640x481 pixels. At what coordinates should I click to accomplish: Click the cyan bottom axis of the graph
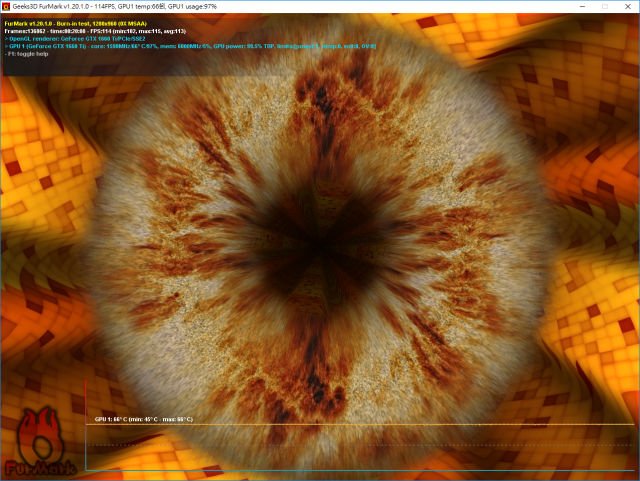tap(359, 470)
